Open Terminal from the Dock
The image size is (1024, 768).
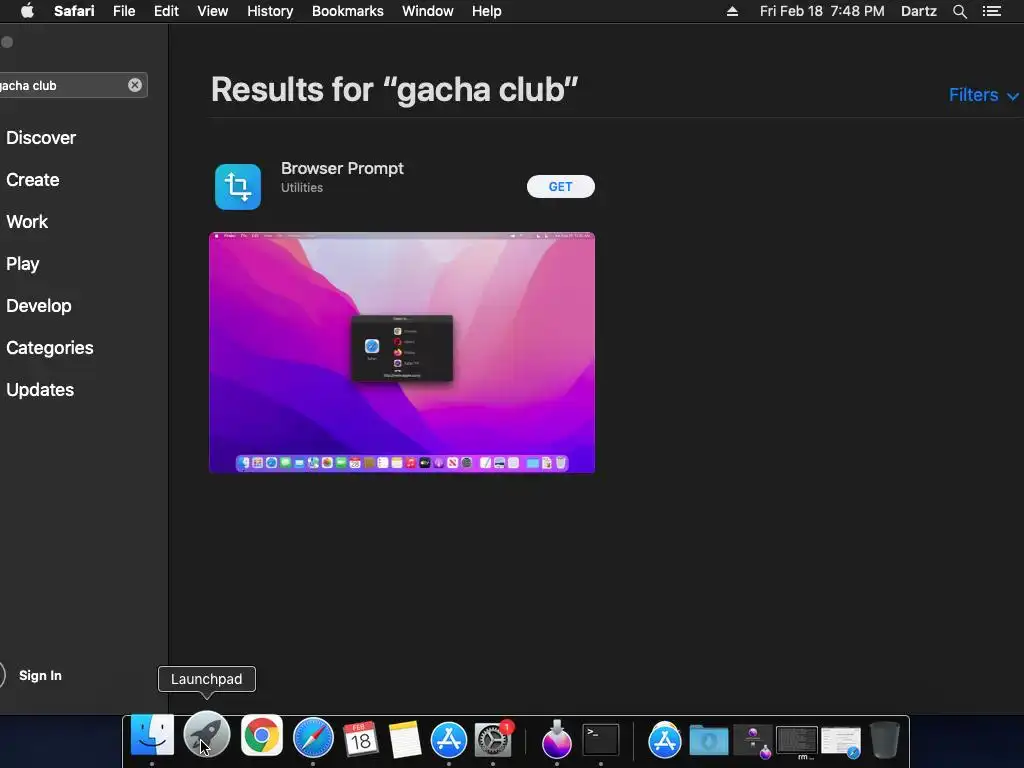[x=601, y=740]
